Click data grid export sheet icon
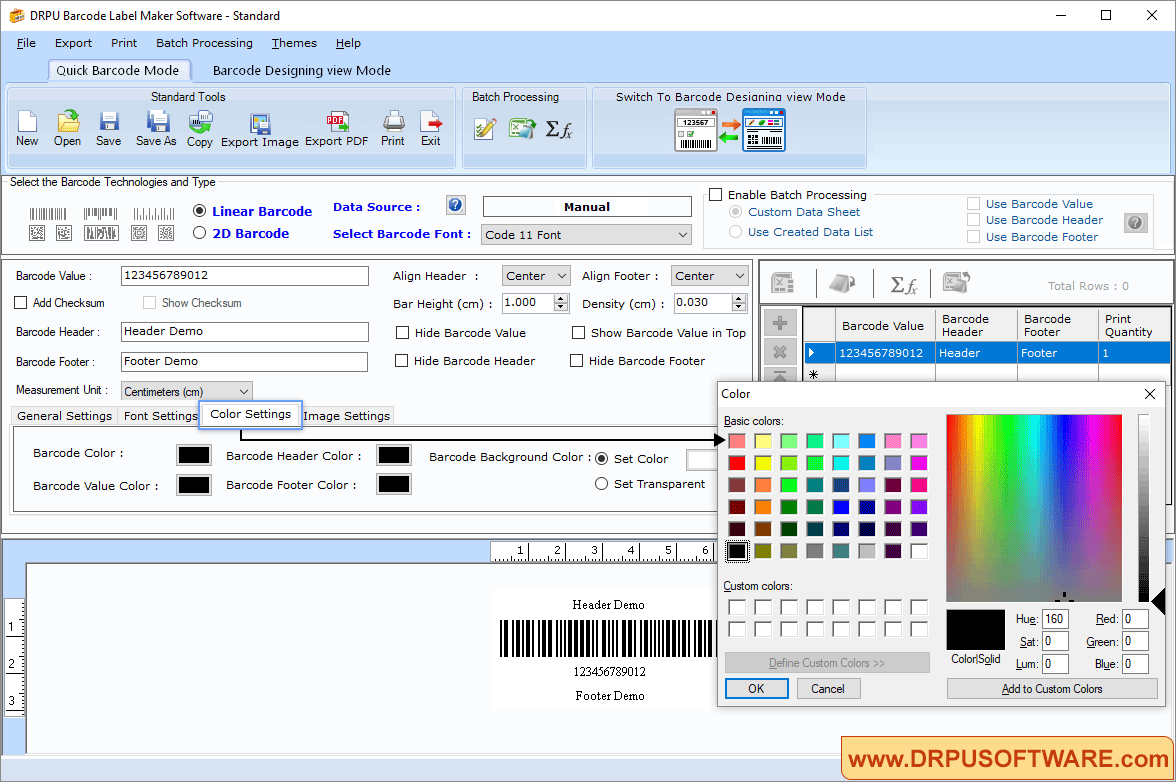Screen dimensions: 1176x782 (x=956, y=283)
